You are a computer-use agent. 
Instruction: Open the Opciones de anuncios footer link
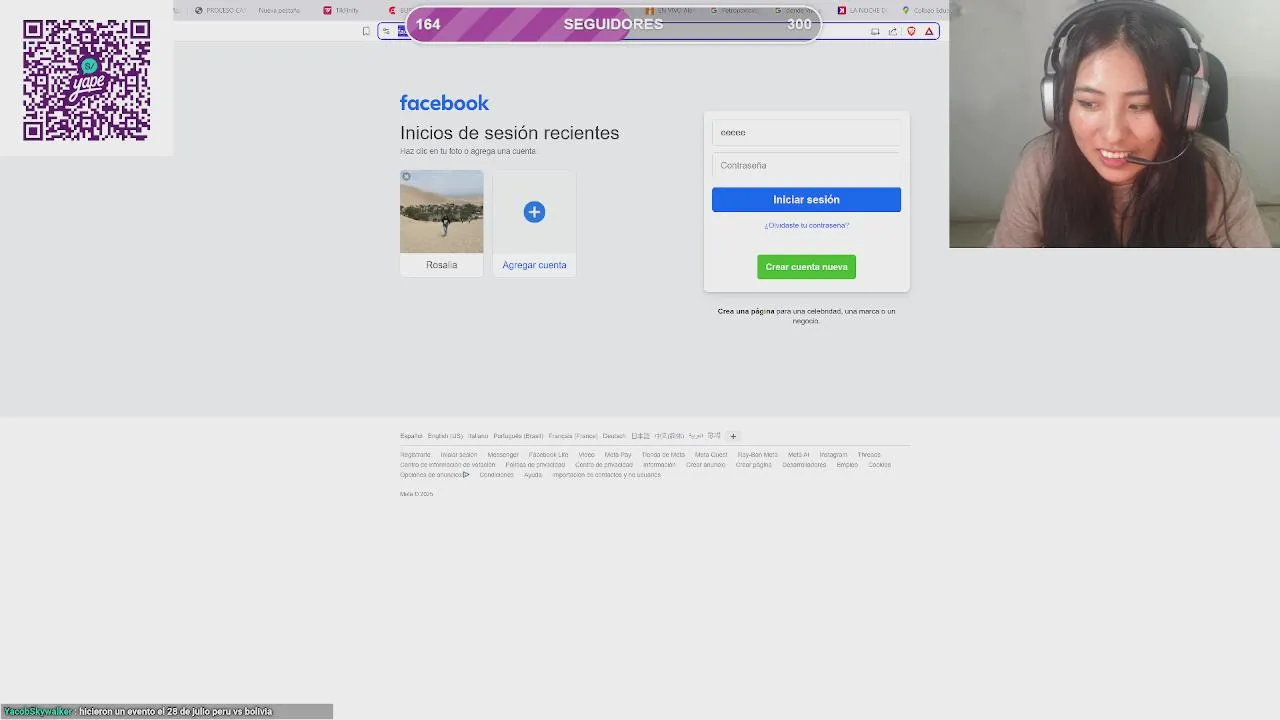(434, 475)
